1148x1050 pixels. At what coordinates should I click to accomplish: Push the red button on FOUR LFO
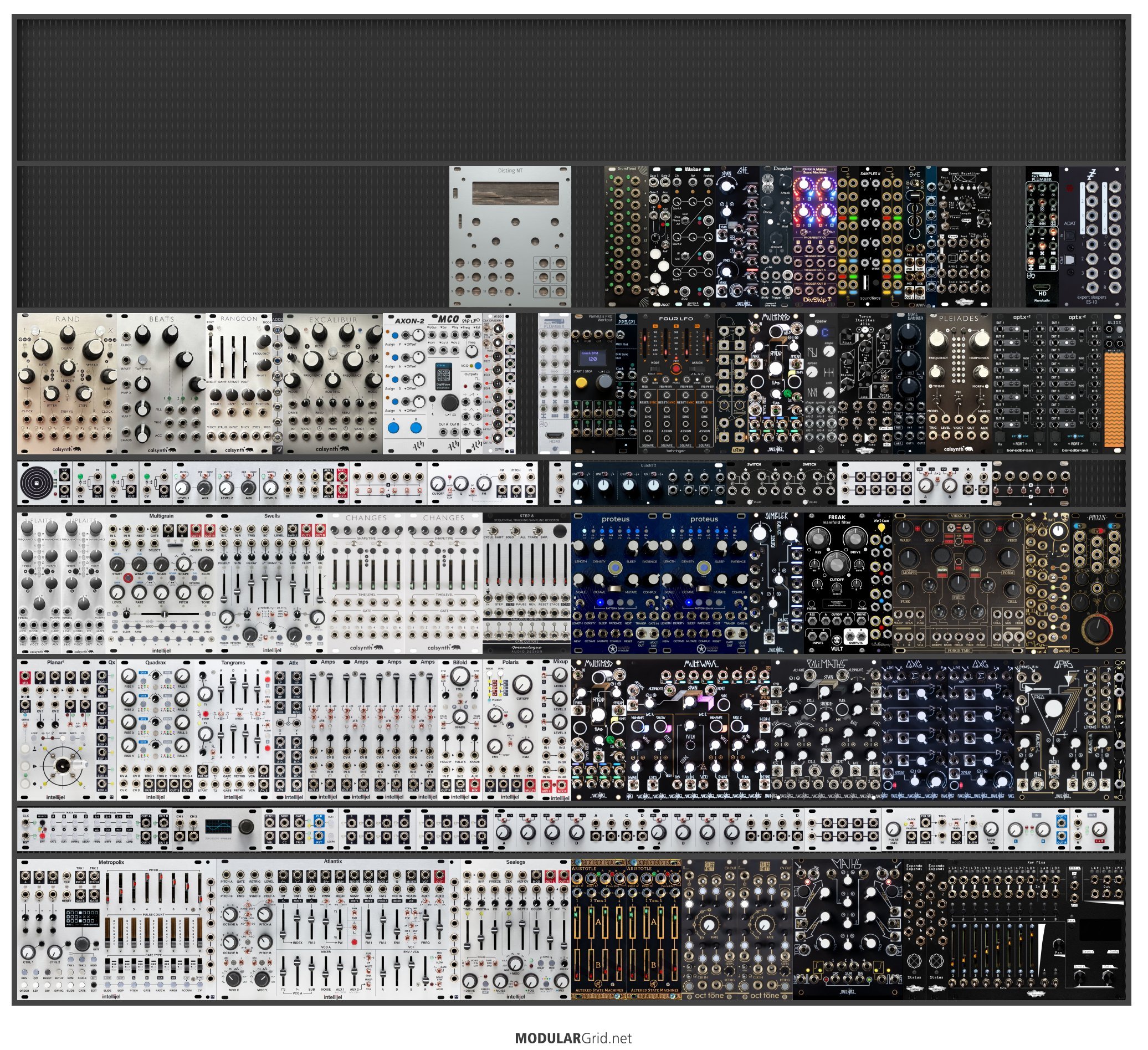pos(676,368)
